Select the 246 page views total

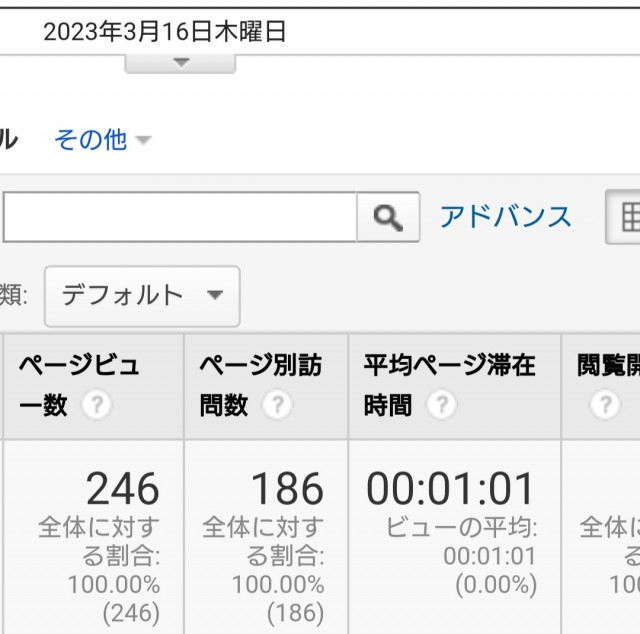click(x=122, y=489)
